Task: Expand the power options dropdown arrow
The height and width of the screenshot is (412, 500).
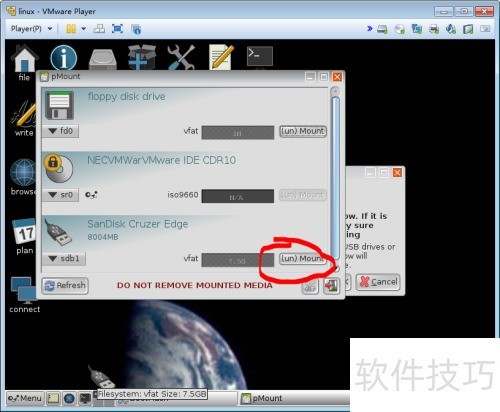Action: [84, 29]
